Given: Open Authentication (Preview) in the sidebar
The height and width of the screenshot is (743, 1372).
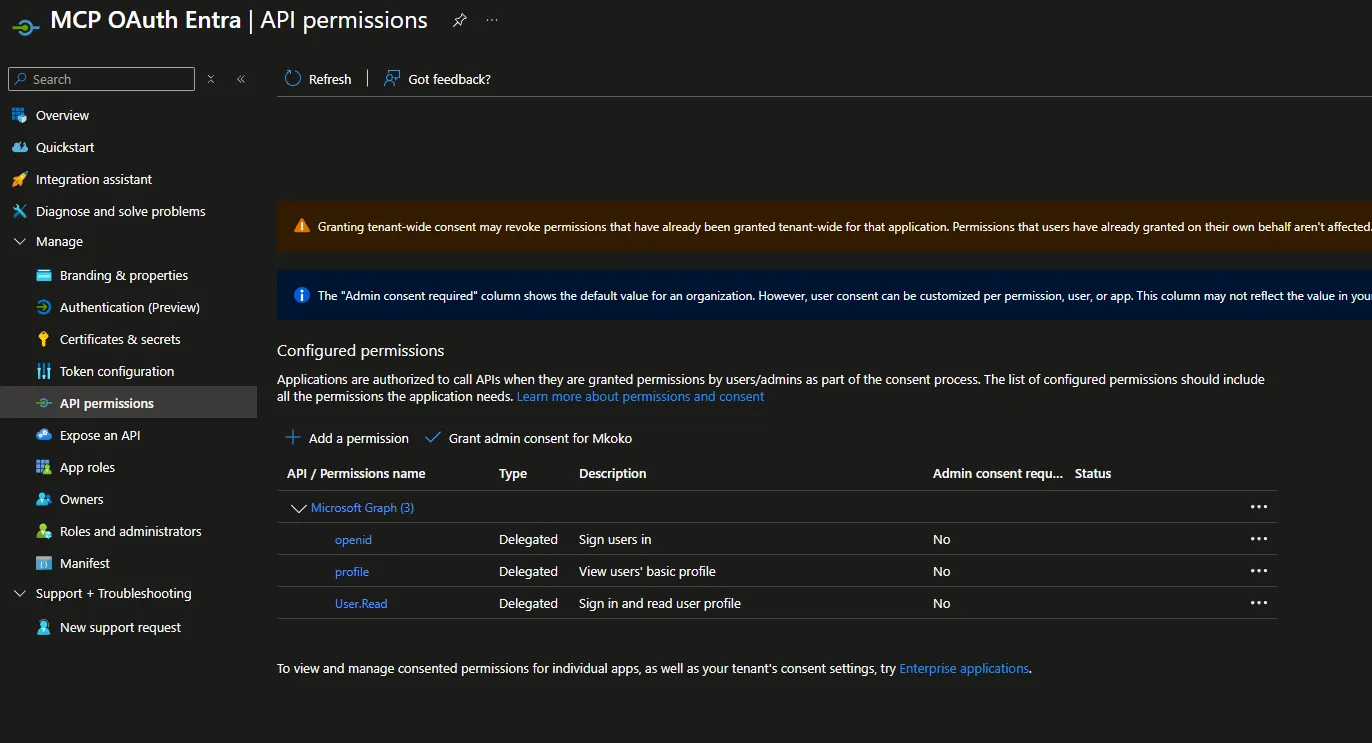Looking at the screenshot, I should click(128, 307).
